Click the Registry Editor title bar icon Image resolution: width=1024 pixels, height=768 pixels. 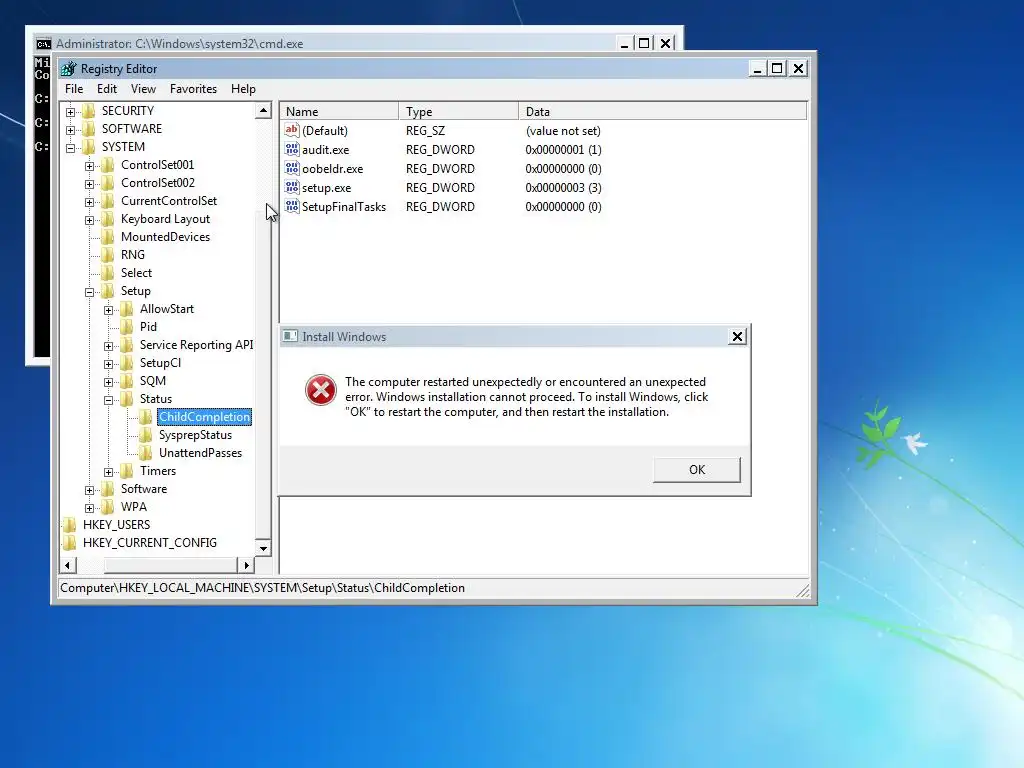(69, 69)
